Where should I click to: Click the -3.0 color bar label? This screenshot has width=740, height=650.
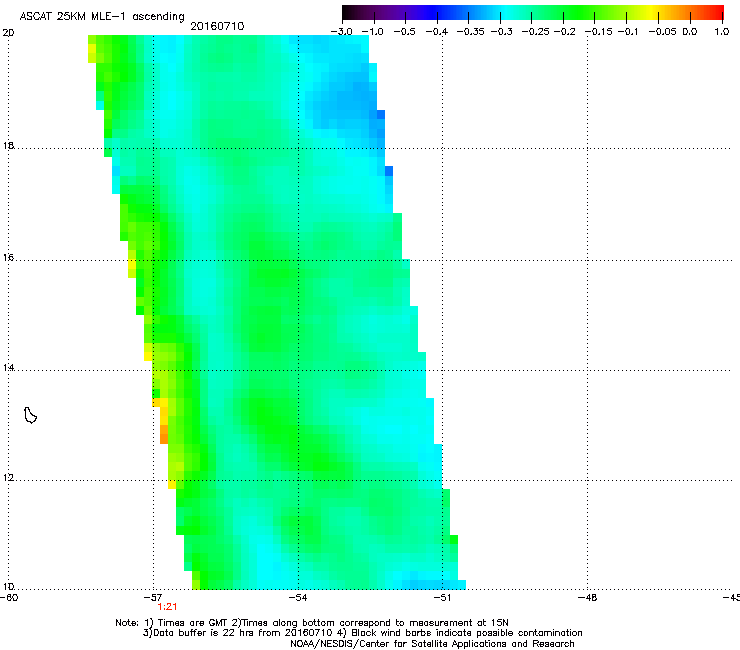342,32
